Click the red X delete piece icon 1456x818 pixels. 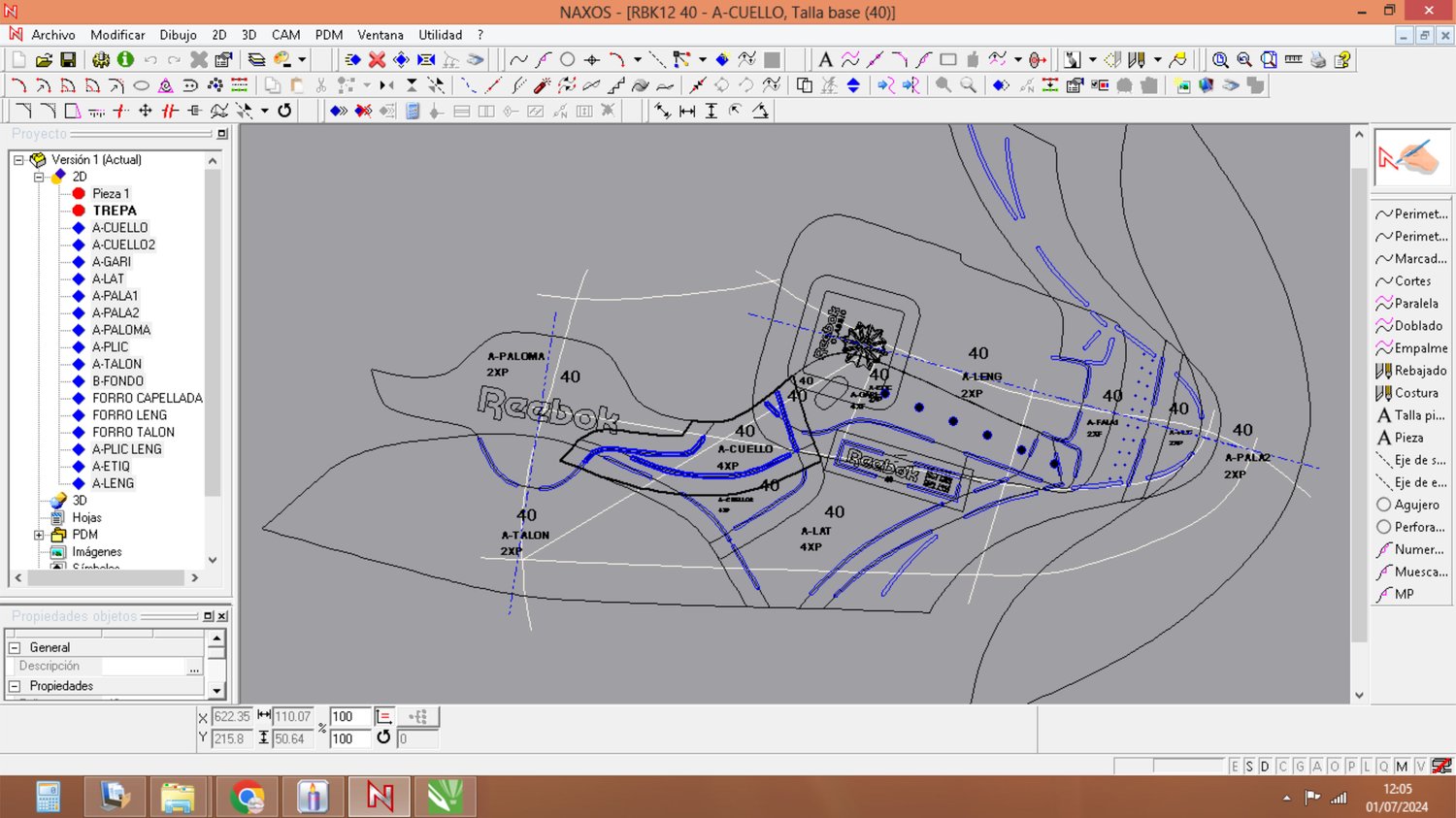(377, 60)
